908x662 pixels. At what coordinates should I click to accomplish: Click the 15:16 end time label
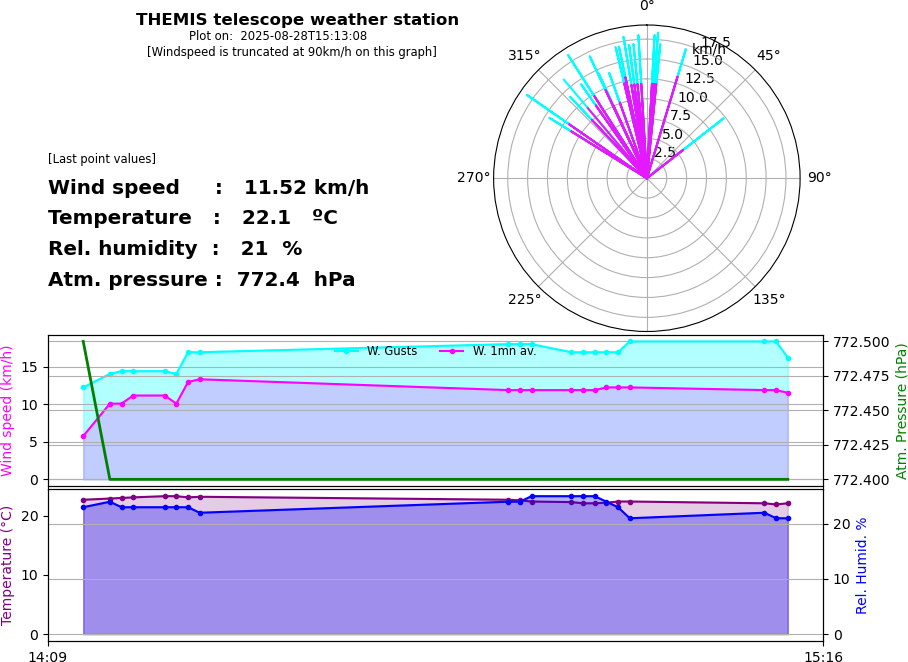tap(823, 657)
